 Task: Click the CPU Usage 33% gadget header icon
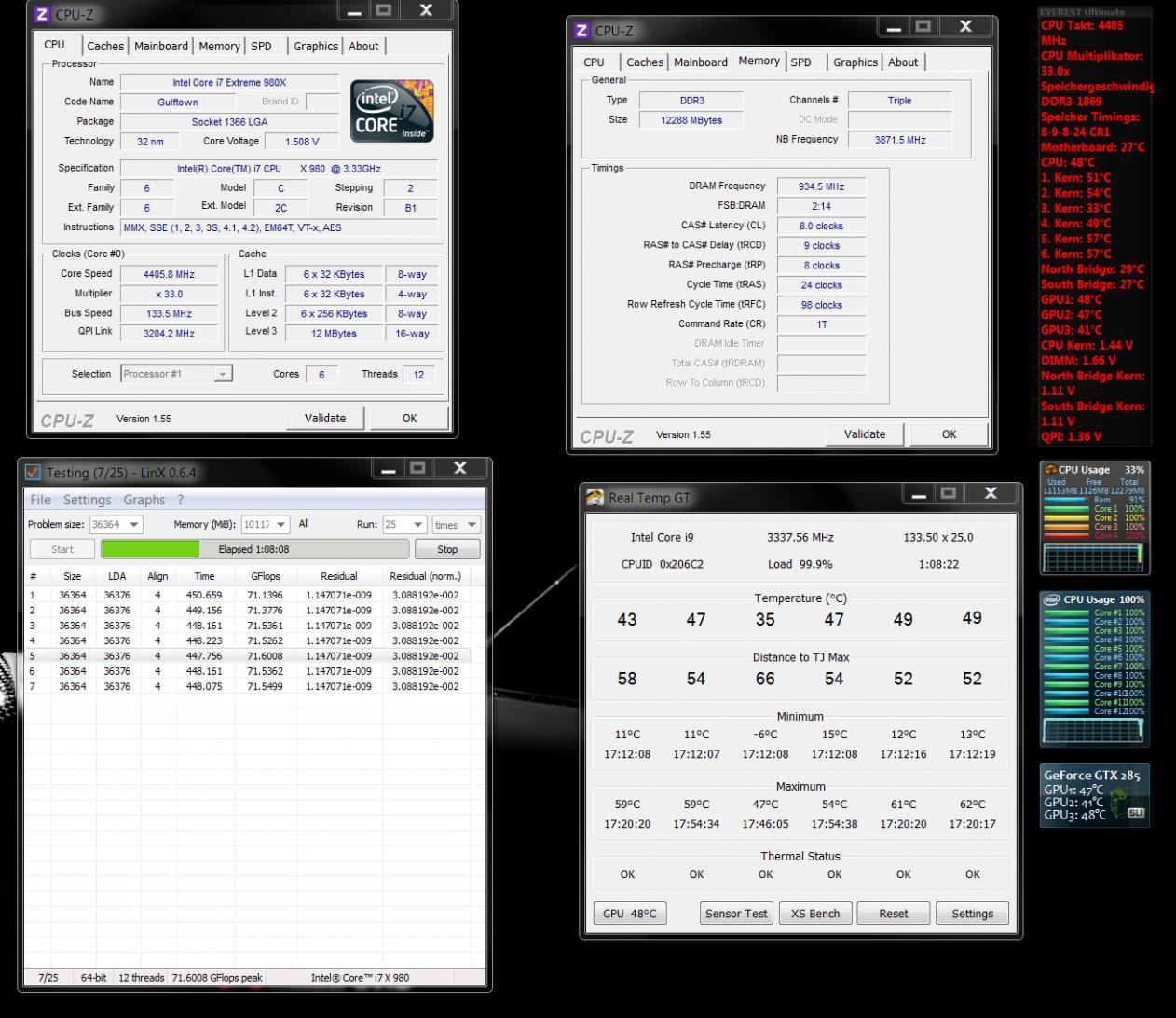[1050, 469]
